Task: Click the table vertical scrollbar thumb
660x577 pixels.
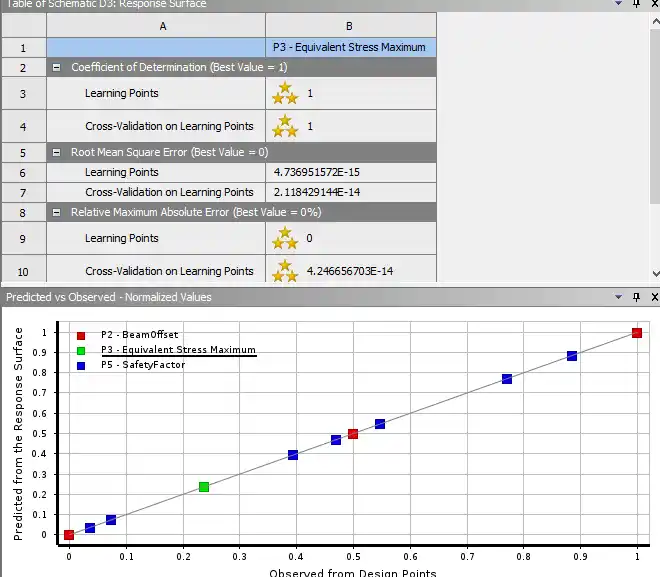Action: click(x=656, y=116)
